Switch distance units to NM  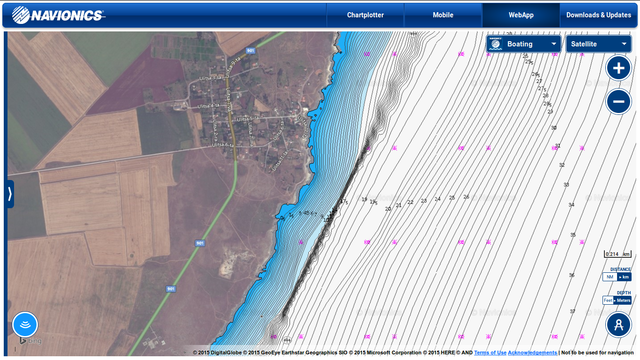click(610, 277)
